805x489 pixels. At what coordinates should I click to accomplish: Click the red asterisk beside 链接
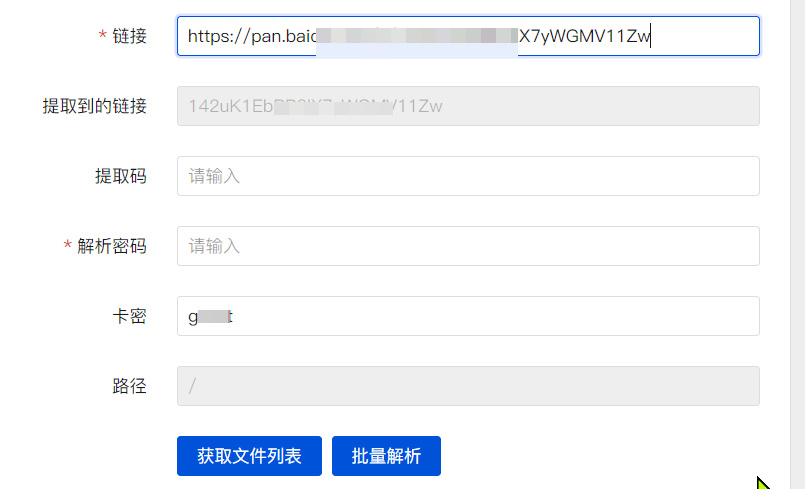click(102, 35)
